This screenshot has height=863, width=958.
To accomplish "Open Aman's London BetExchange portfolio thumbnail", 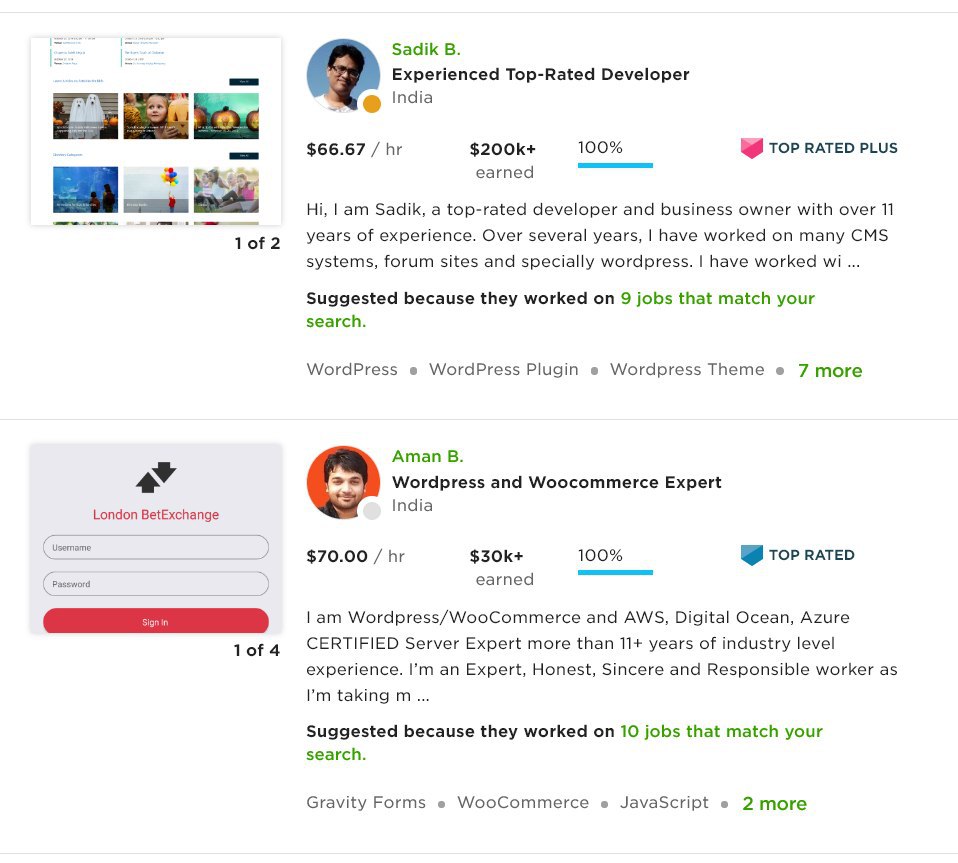I will click(156, 539).
